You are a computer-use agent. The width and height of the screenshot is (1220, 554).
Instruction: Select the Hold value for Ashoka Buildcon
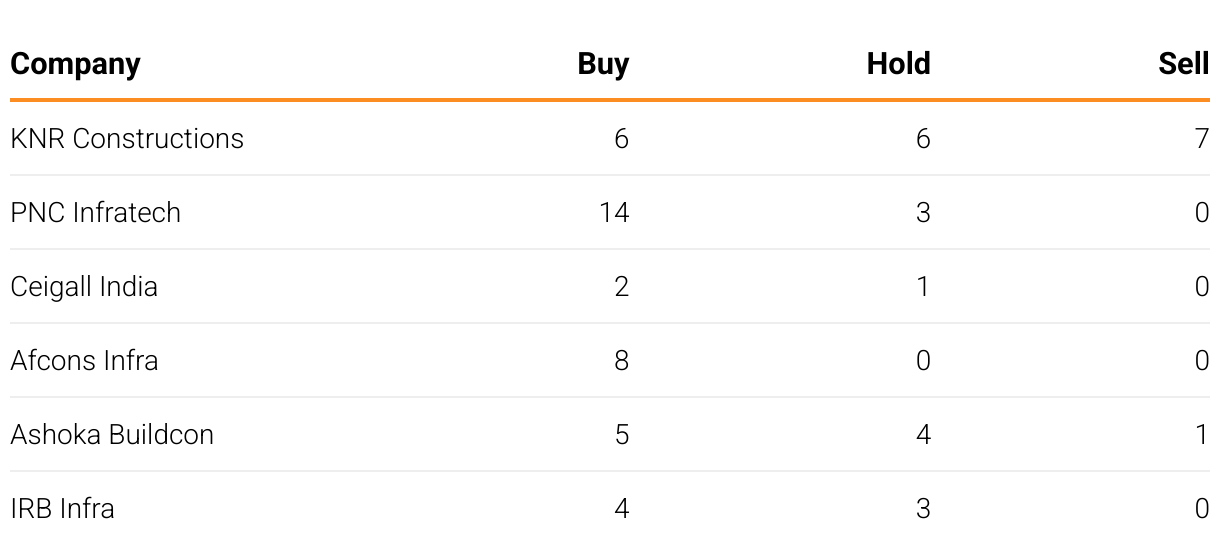click(923, 434)
